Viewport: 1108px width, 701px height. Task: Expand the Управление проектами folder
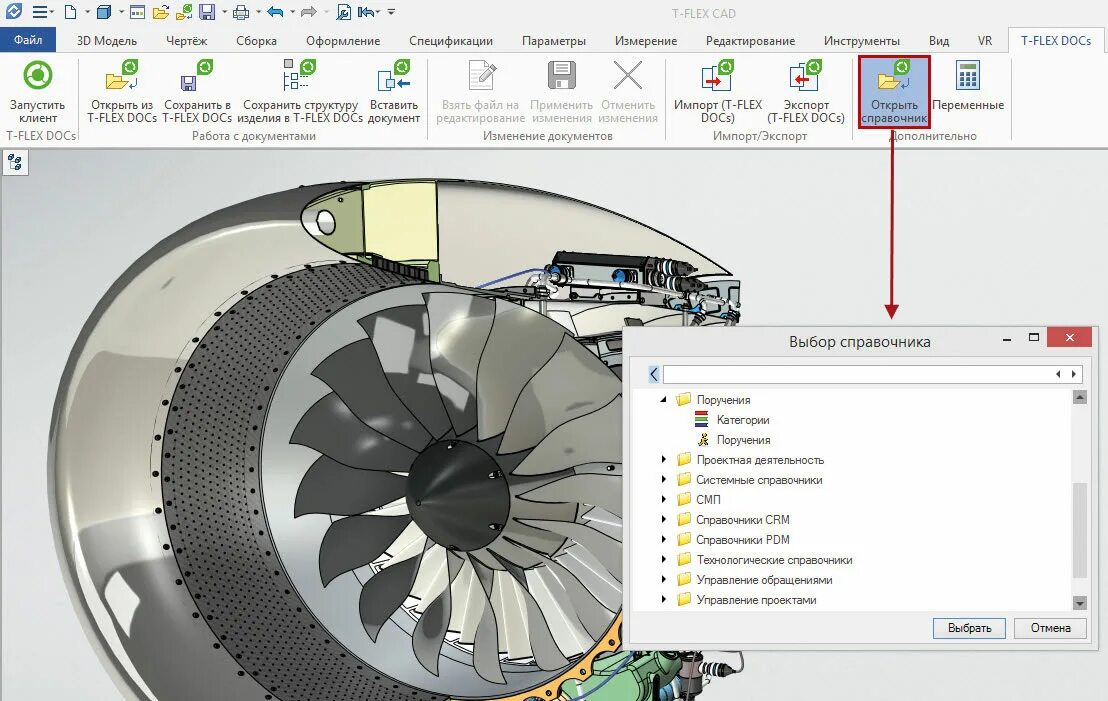click(x=664, y=599)
